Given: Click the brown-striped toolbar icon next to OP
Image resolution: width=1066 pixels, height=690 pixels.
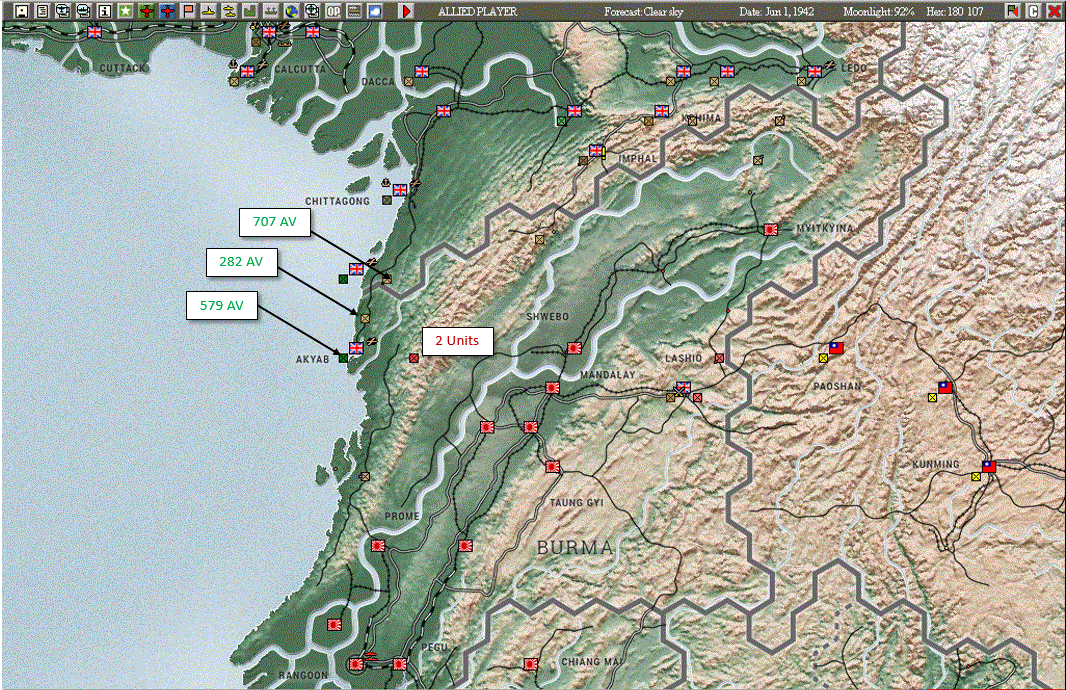Looking at the screenshot, I should [x=354, y=11].
